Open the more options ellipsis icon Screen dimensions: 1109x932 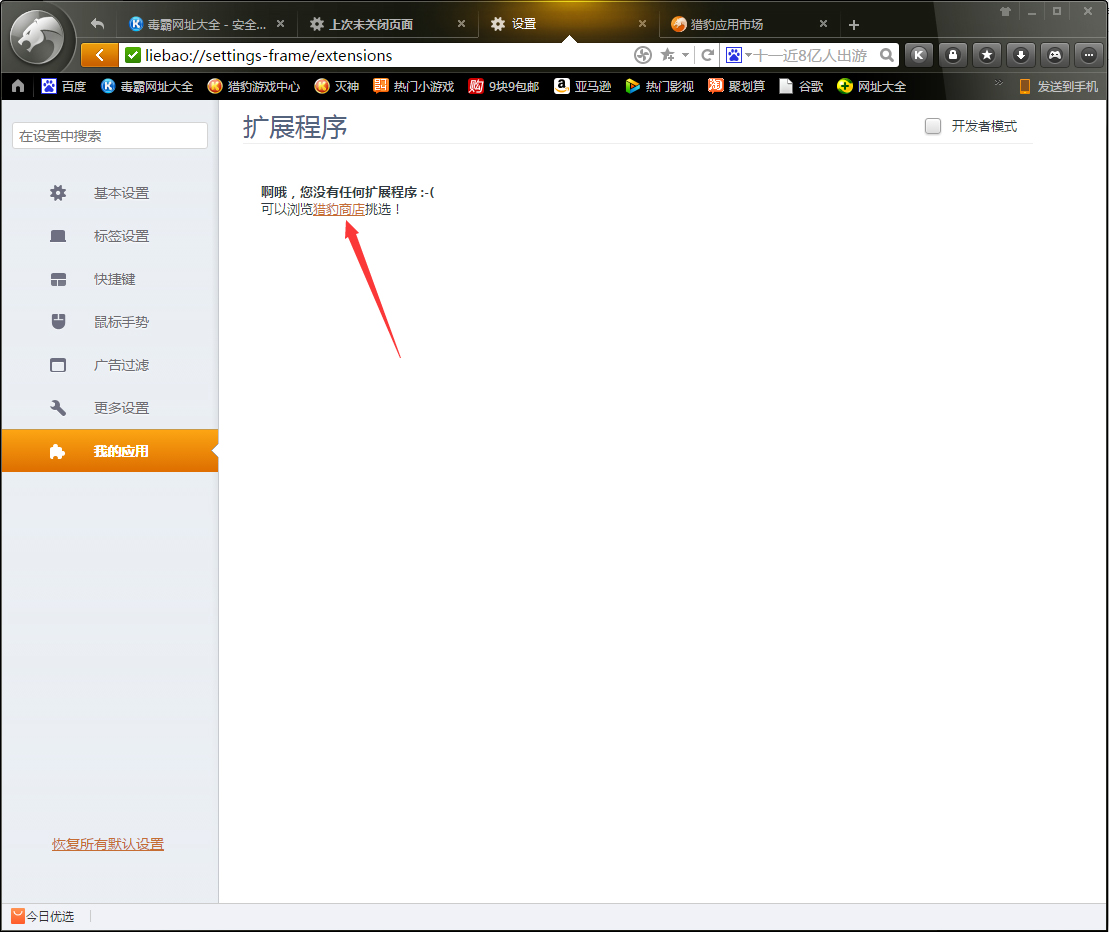pyautogui.click(x=1087, y=55)
